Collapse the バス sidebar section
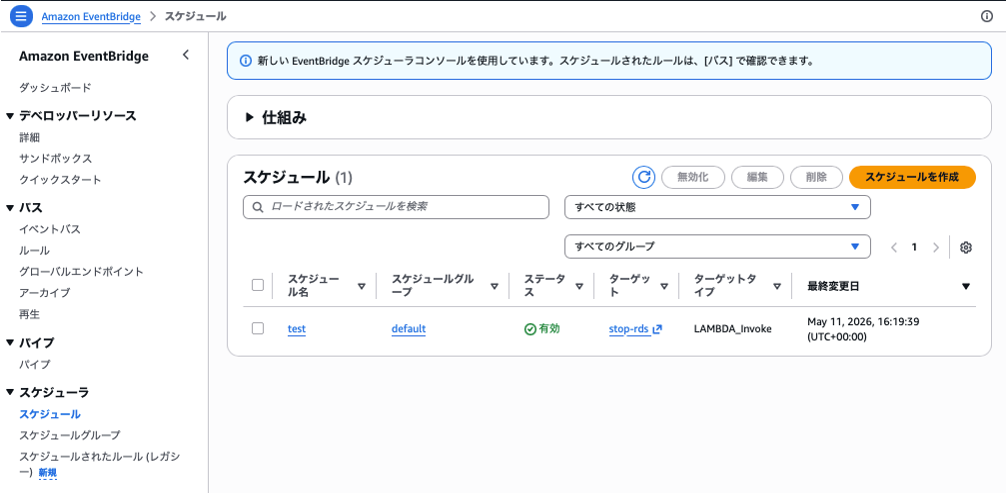This screenshot has height=494, width=1006. (10, 208)
